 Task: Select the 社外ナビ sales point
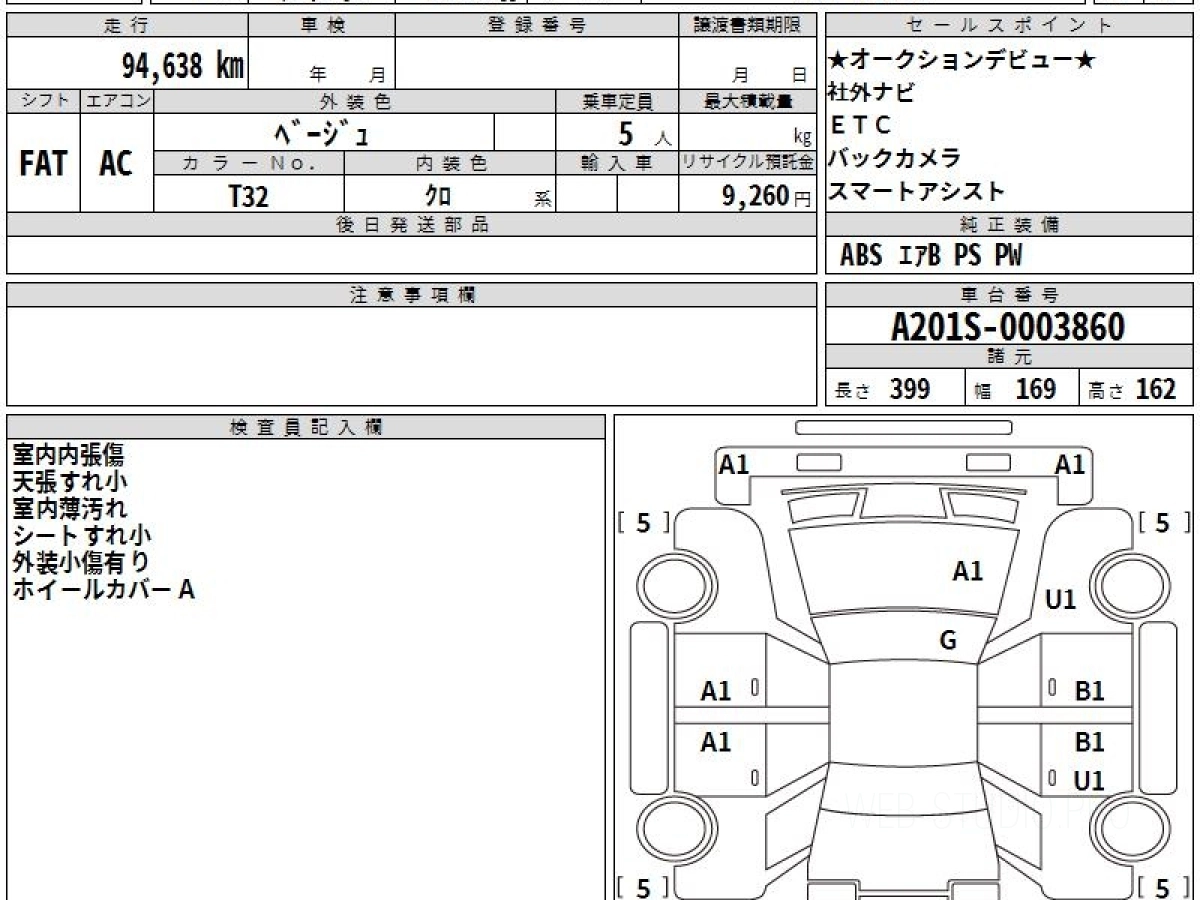871,93
